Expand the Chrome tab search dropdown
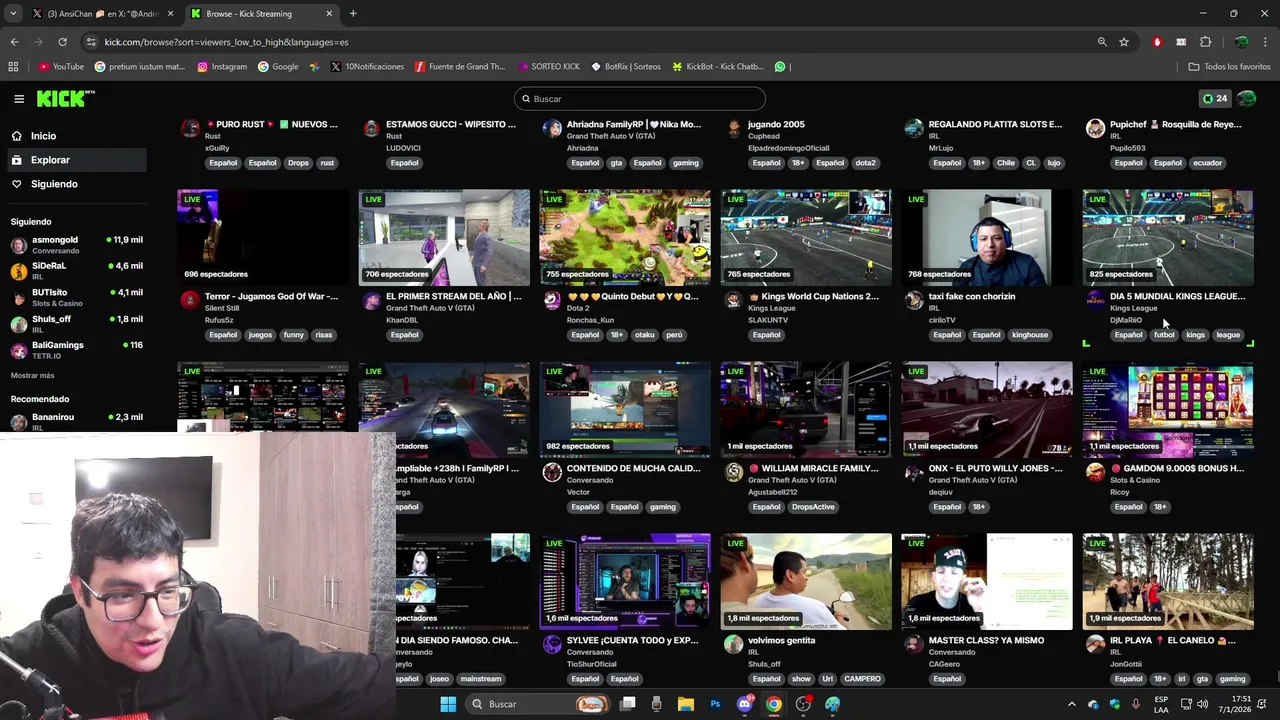Screen dimensions: 1280x720 pyautogui.click(x=12, y=14)
